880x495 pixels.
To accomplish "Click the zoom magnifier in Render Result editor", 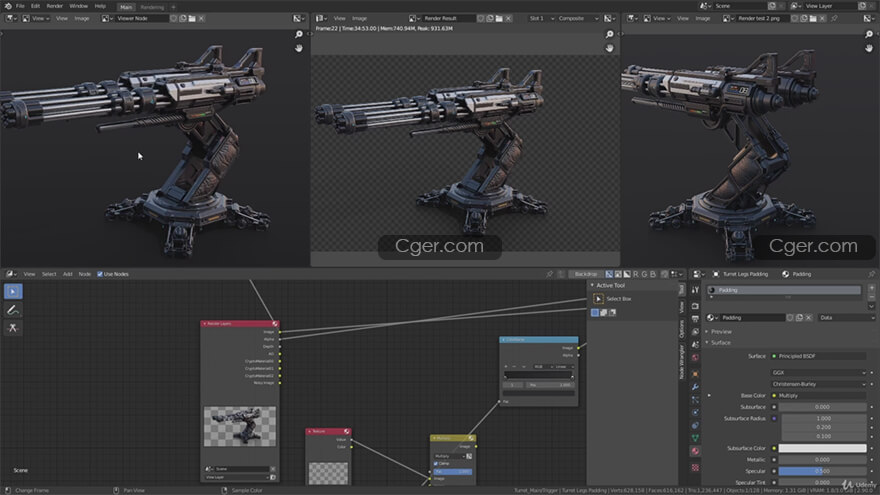I will click(x=609, y=34).
